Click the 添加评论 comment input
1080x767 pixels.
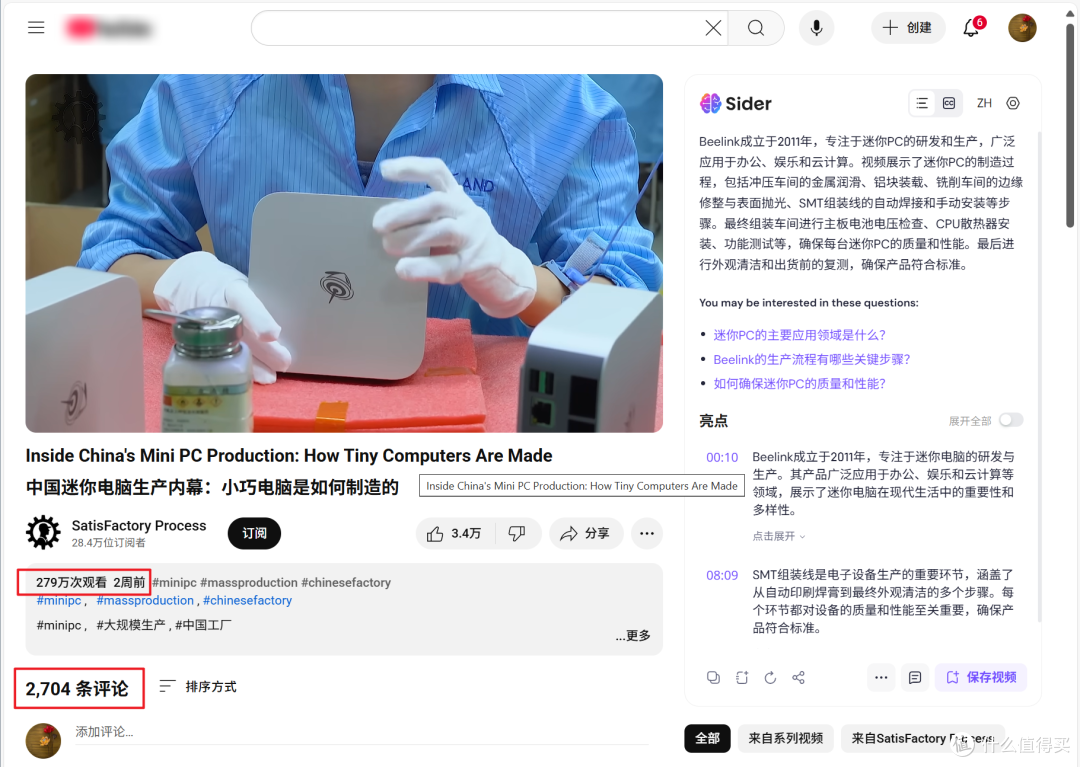pos(362,732)
